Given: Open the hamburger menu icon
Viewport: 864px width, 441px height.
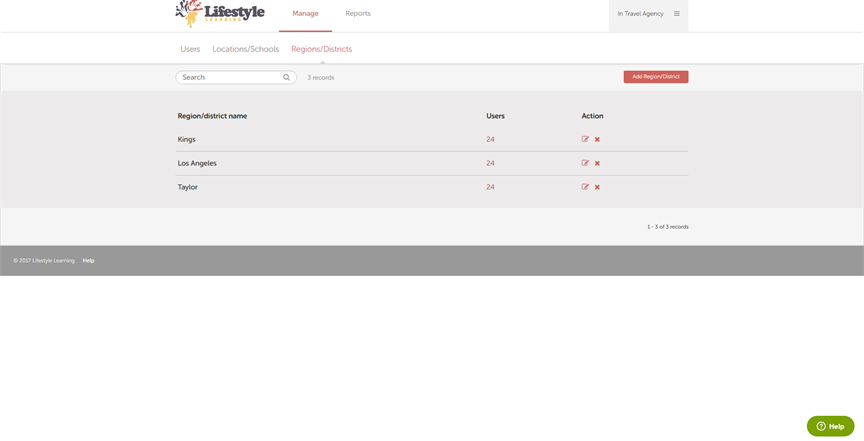Looking at the screenshot, I should [x=677, y=14].
